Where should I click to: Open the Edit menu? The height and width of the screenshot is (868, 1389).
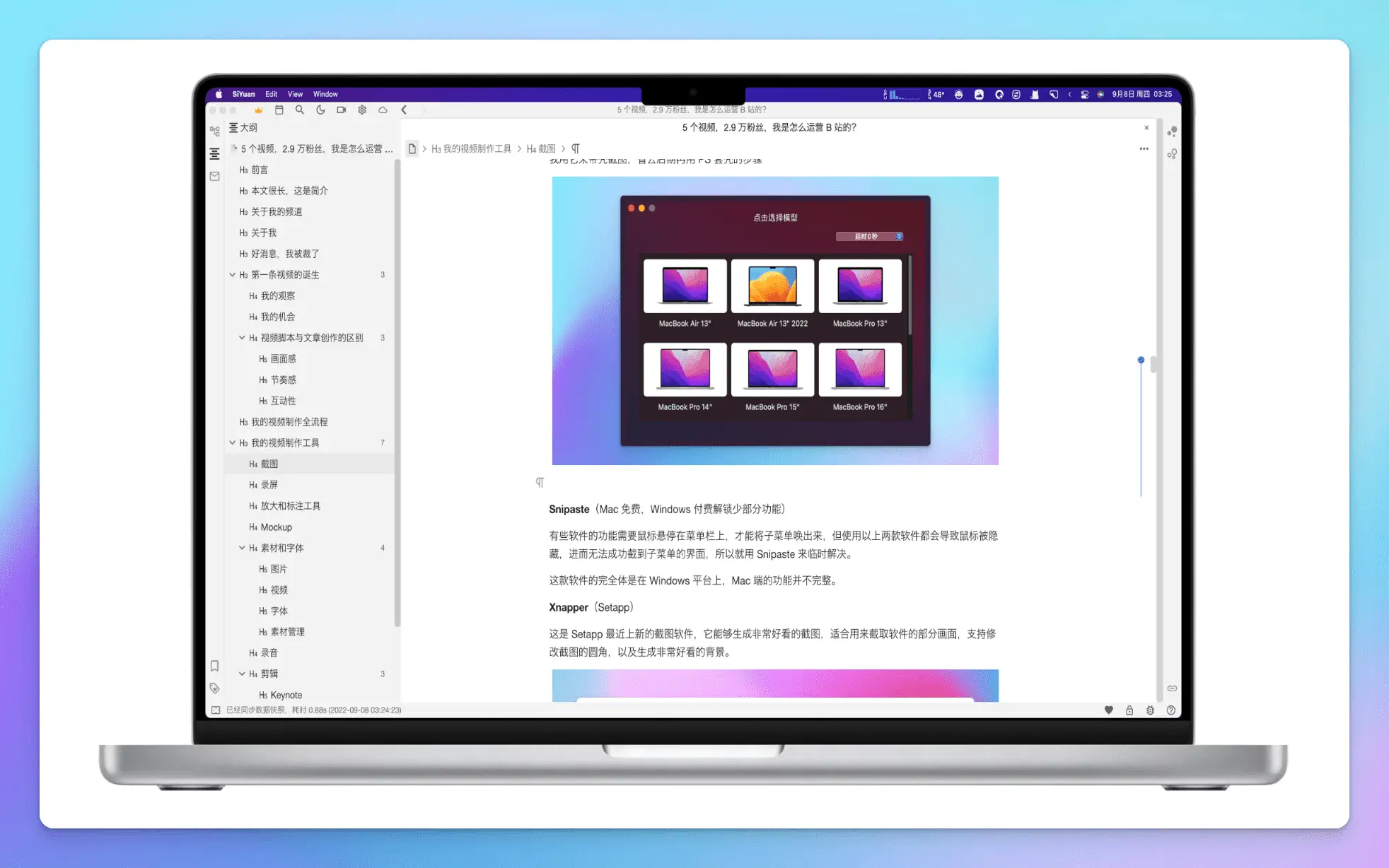(x=271, y=94)
